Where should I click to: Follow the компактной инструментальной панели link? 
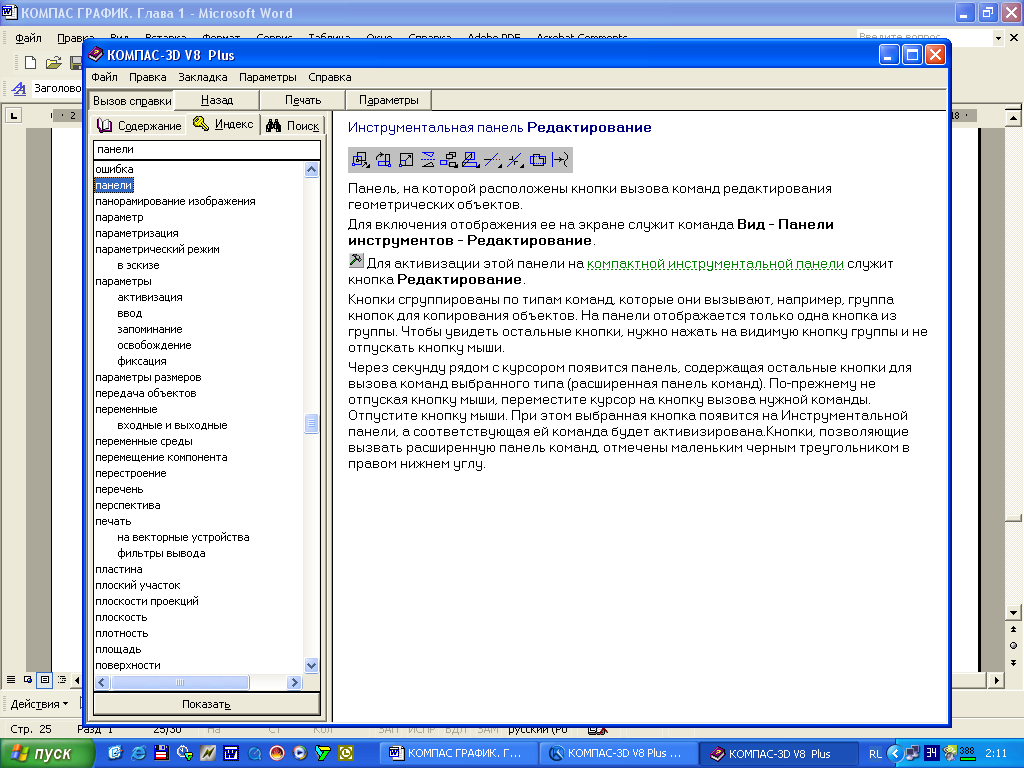click(715, 264)
